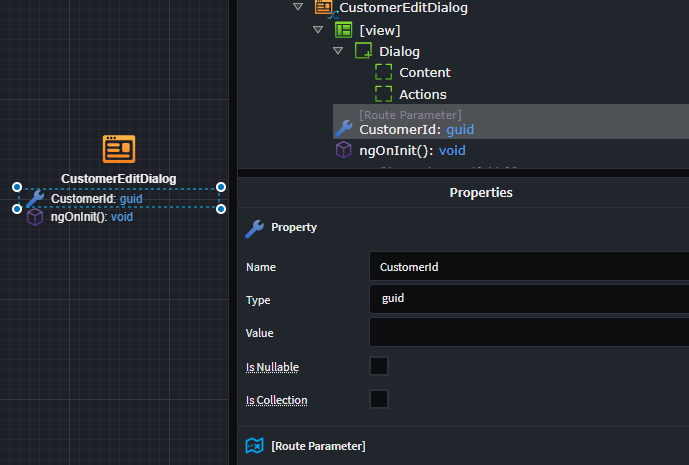Click the bottom-right selection handle on canvas
This screenshot has height=465, width=689.
point(221,209)
